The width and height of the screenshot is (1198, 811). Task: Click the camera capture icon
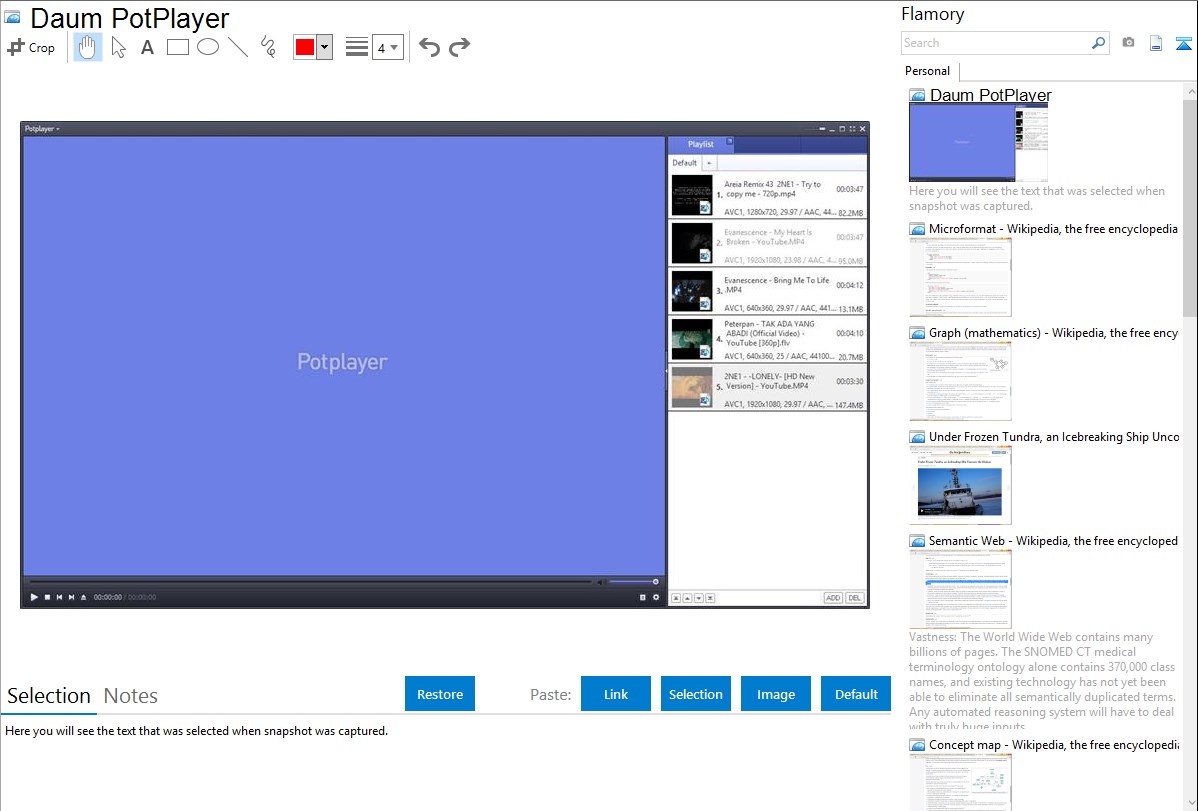[x=1128, y=43]
